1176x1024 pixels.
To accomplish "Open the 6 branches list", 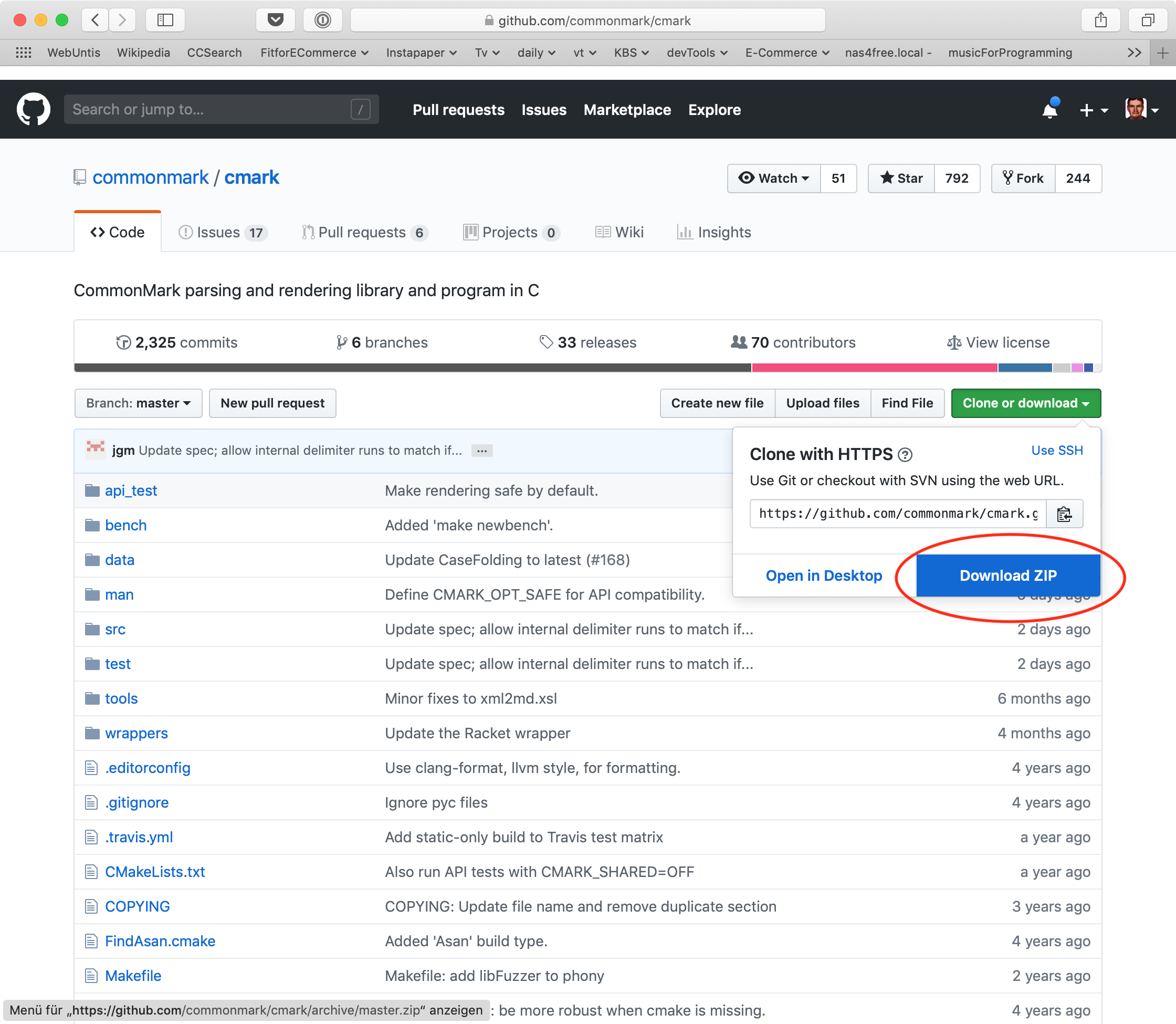I will [382, 342].
